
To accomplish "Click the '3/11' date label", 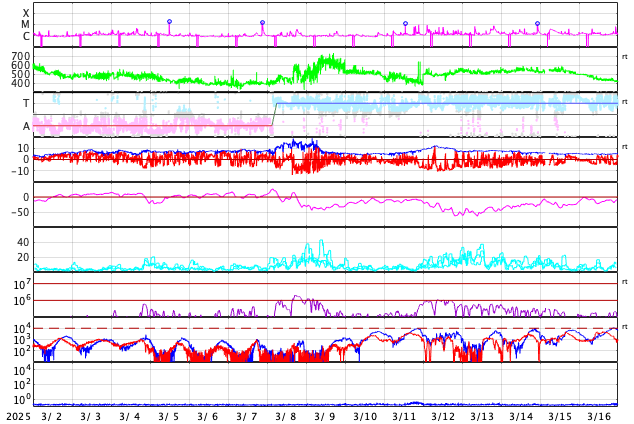I will (x=404, y=417).
